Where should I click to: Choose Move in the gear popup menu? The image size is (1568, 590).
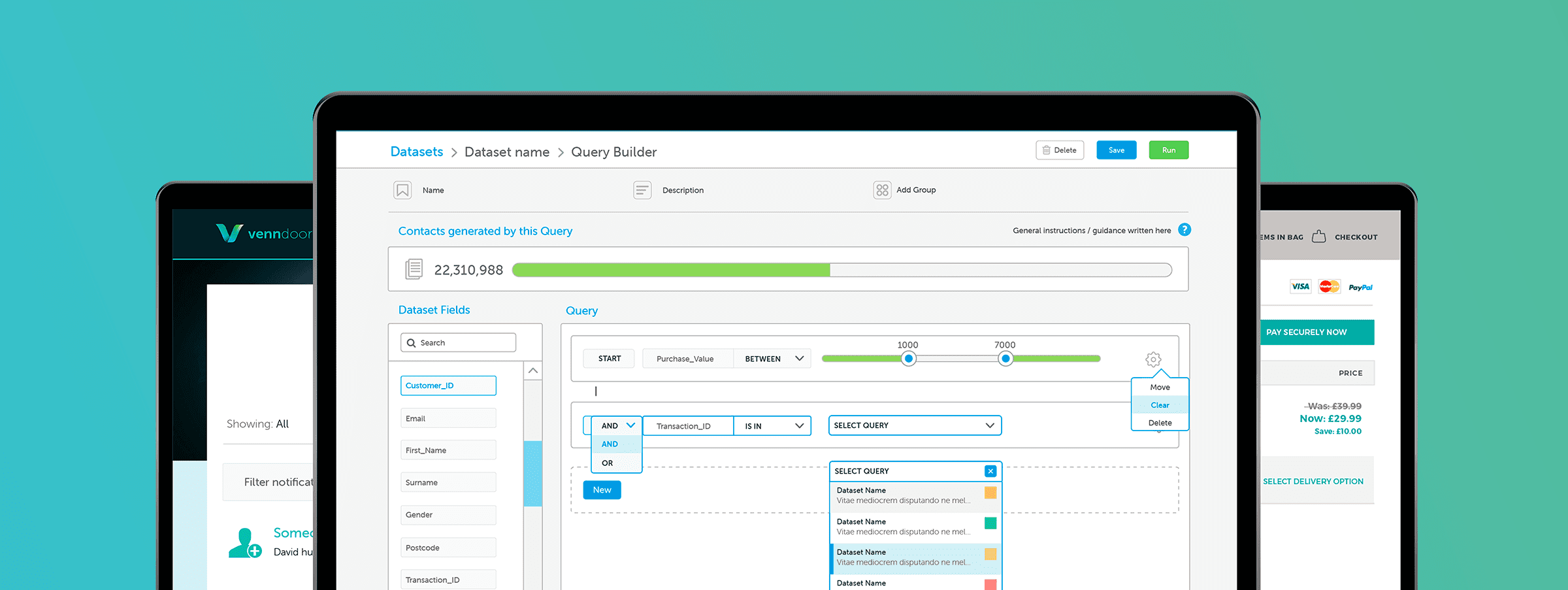[1160, 387]
